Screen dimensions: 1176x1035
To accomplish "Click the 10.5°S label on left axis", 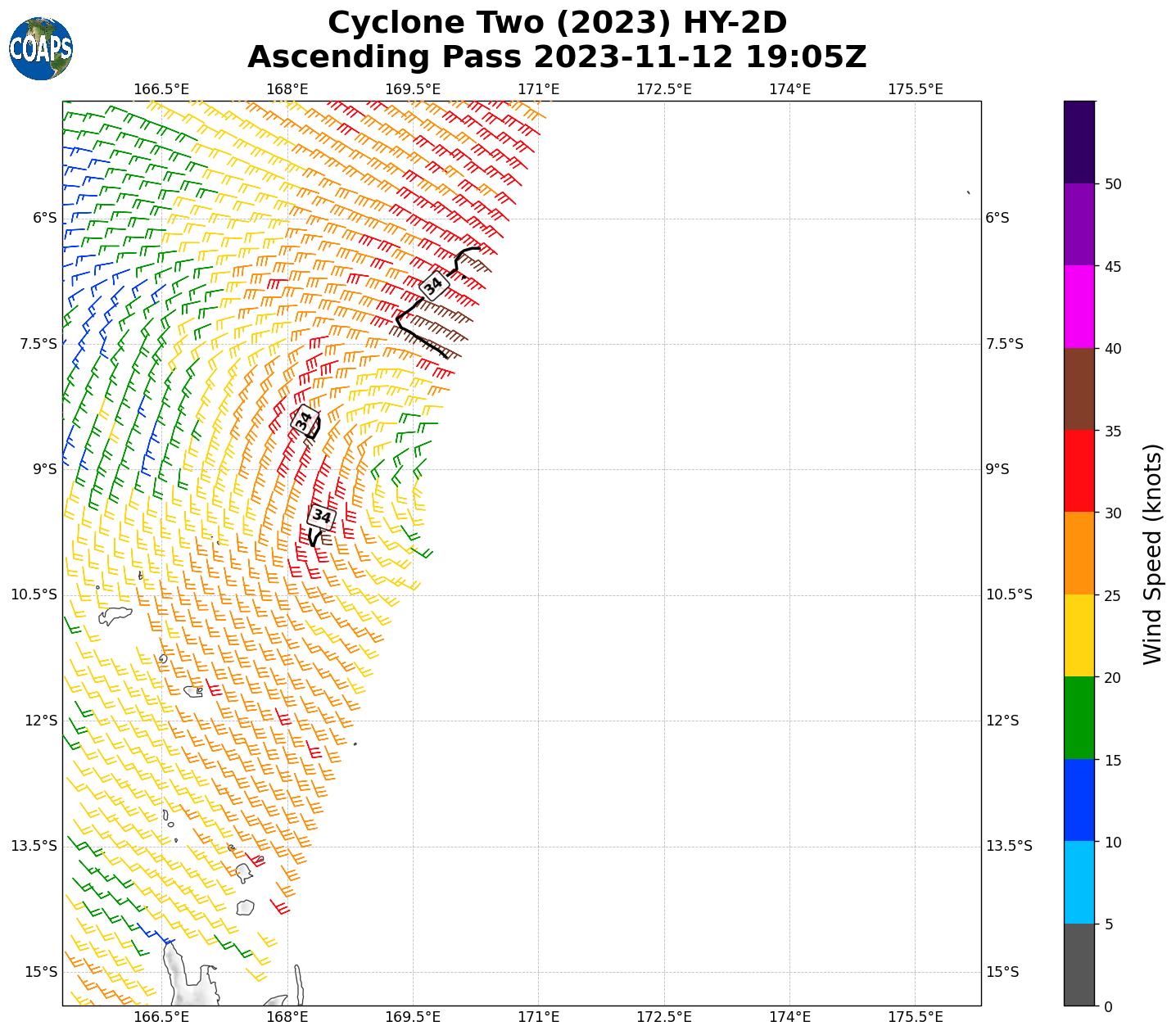I will 34,594.
